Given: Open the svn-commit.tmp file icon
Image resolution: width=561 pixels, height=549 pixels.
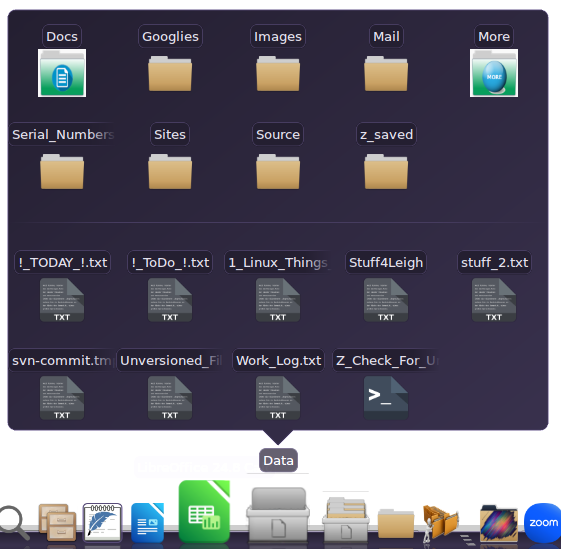Looking at the screenshot, I should coord(62,398).
